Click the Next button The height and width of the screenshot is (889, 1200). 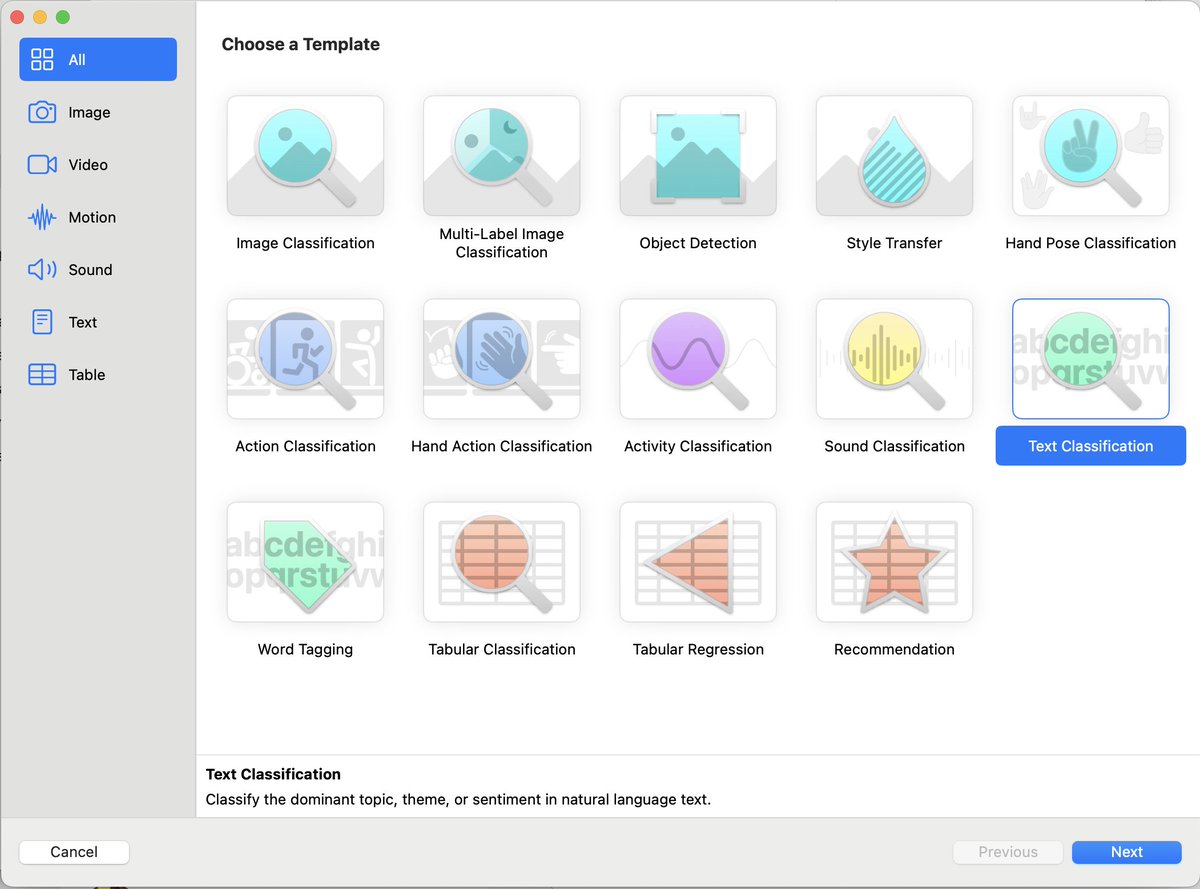1126,852
